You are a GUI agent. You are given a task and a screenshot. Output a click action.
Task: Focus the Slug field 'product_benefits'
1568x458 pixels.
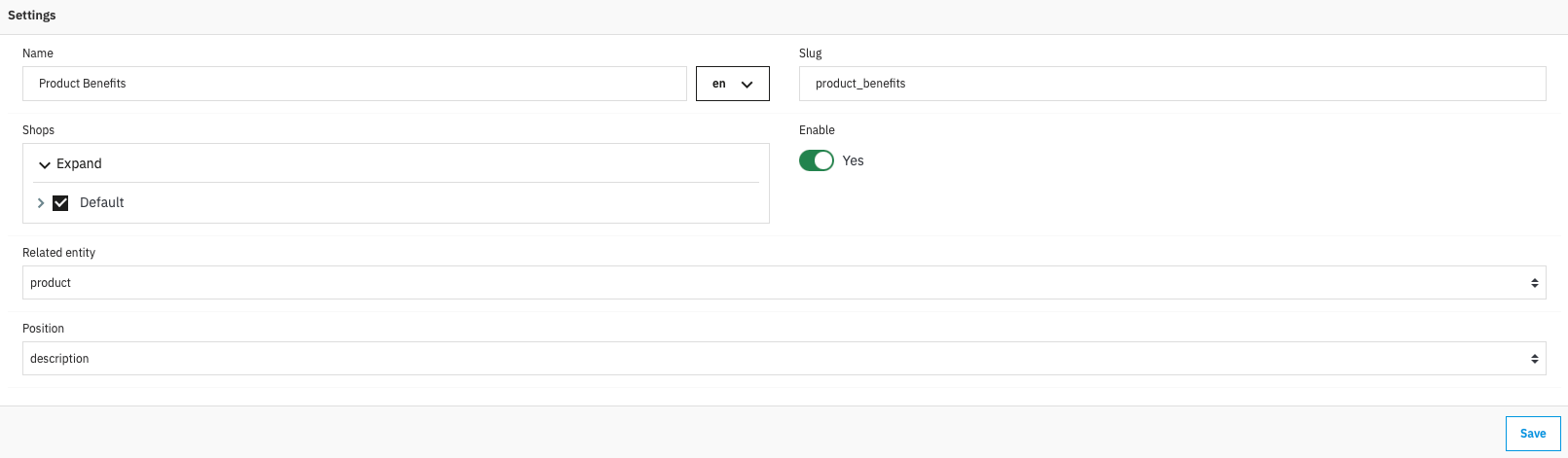[1172, 84]
